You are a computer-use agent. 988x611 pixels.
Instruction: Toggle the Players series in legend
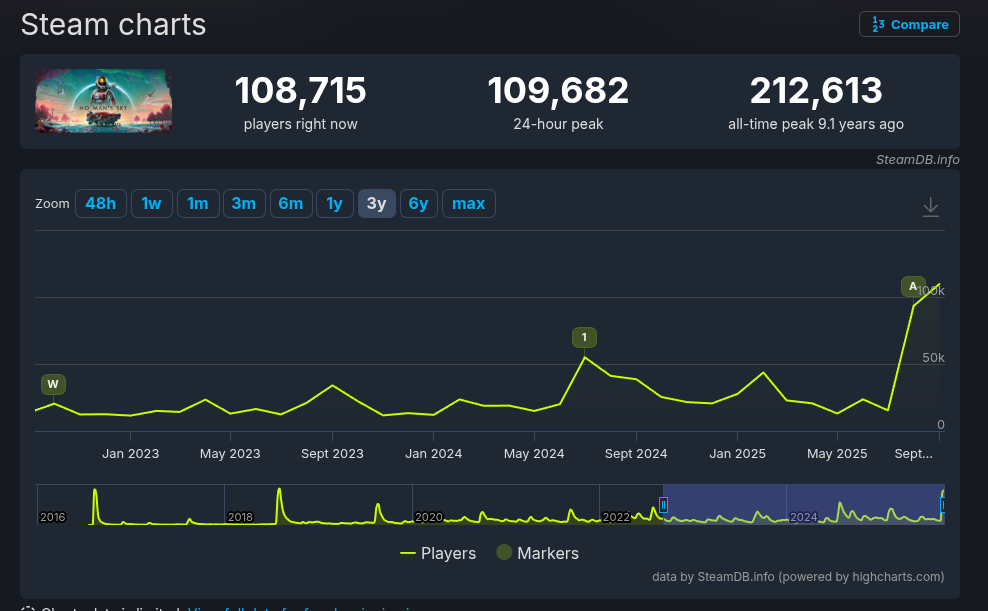click(x=438, y=553)
